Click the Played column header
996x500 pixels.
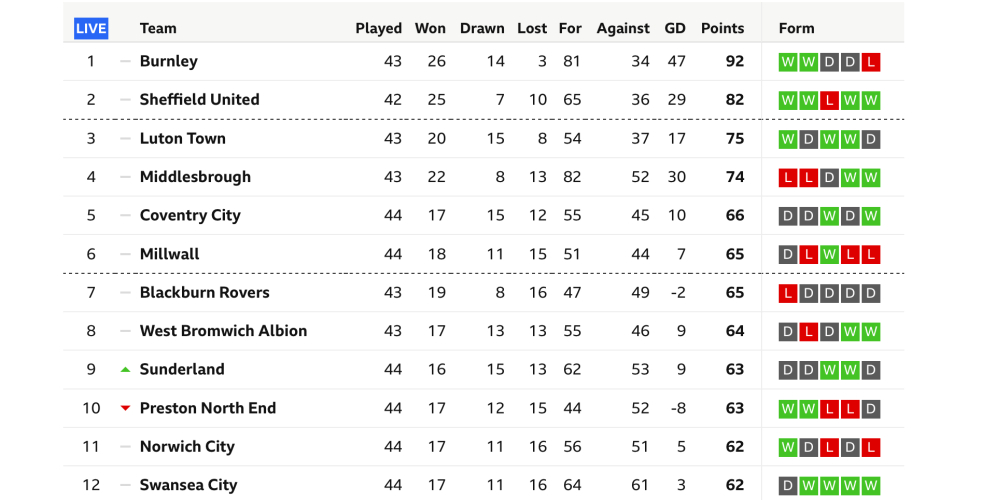point(378,28)
